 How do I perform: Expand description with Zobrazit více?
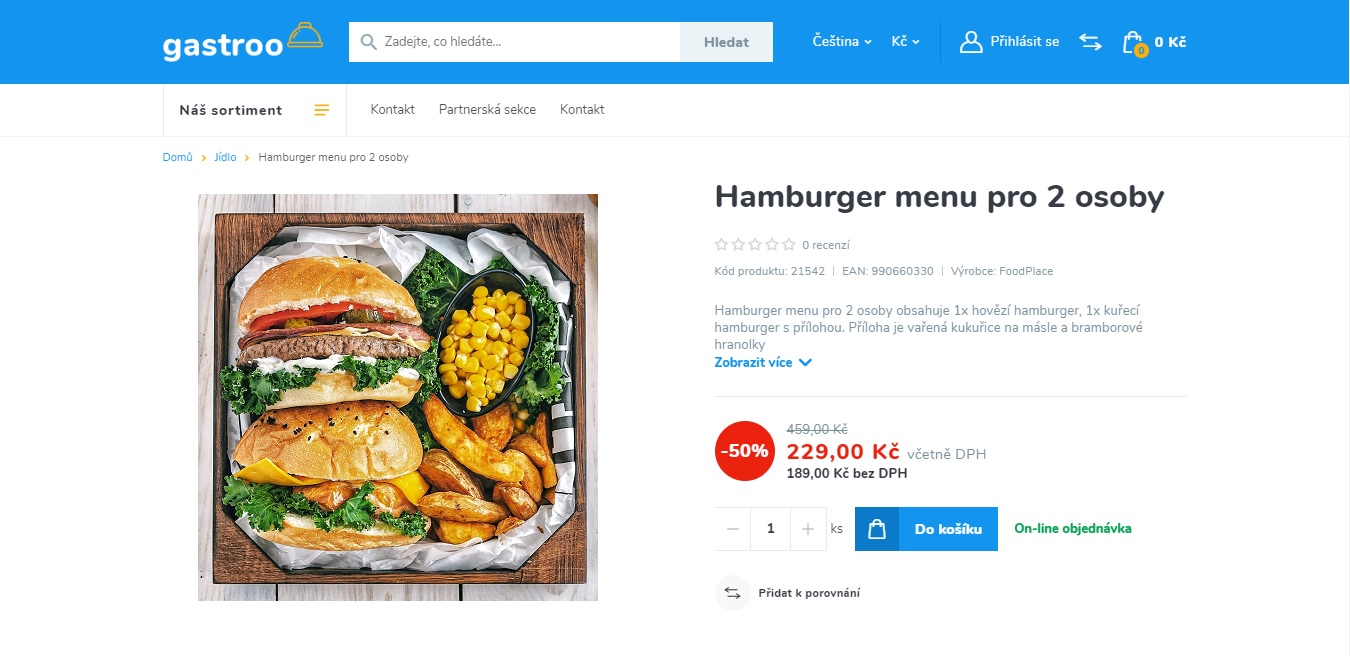763,363
